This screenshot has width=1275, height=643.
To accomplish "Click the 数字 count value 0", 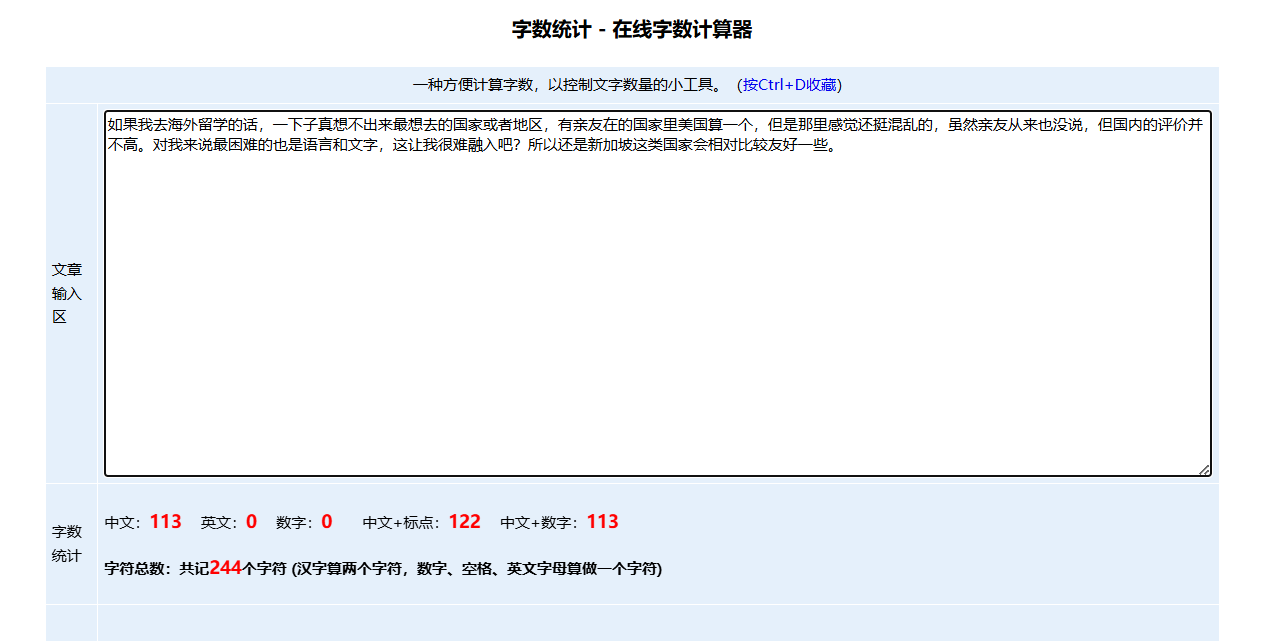I will pyautogui.click(x=327, y=522).
